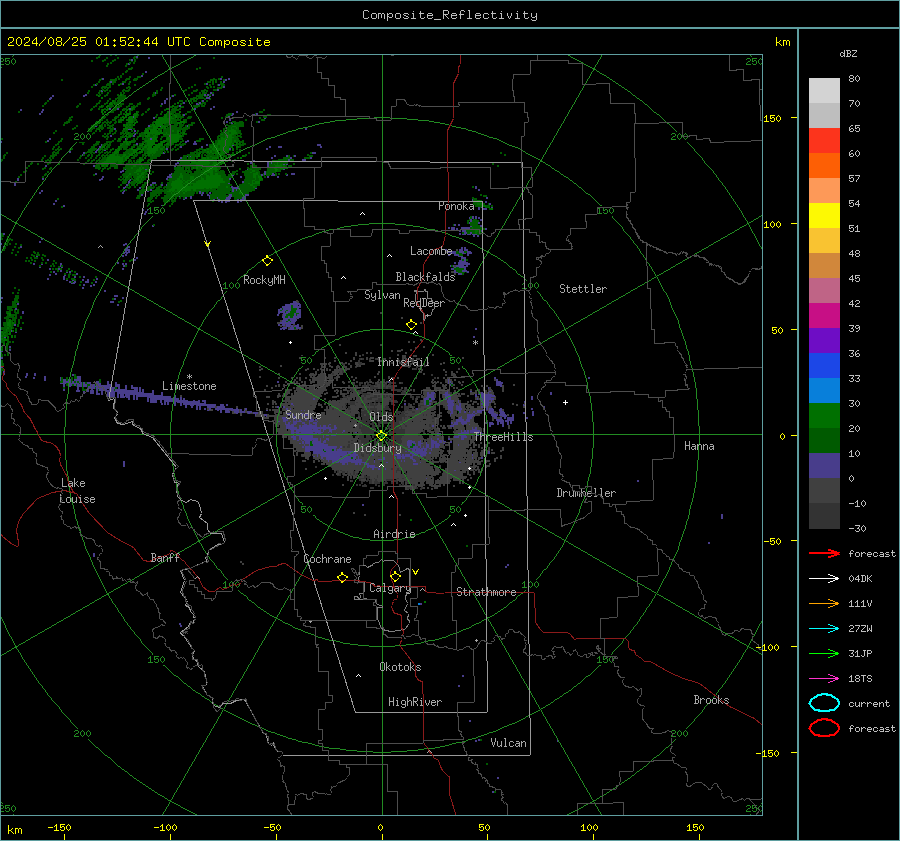Click the Hanna town label
Image resolution: width=900 pixels, height=841 pixels.
(x=699, y=446)
